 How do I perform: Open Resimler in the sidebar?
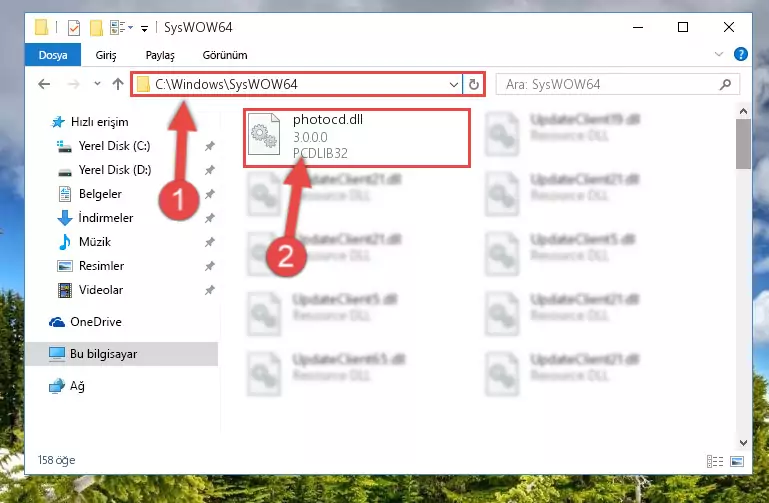click(90, 266)
